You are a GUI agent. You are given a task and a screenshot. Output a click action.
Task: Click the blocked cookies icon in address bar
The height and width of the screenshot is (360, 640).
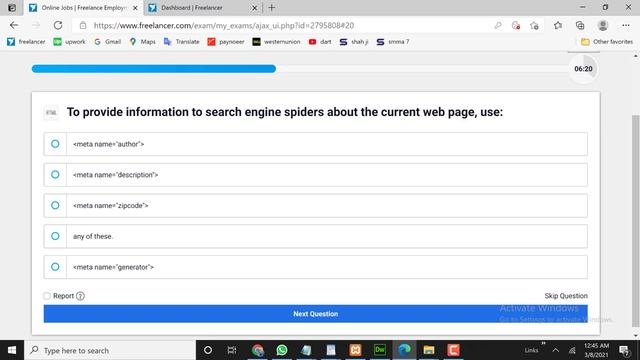[x=516, y=25]
